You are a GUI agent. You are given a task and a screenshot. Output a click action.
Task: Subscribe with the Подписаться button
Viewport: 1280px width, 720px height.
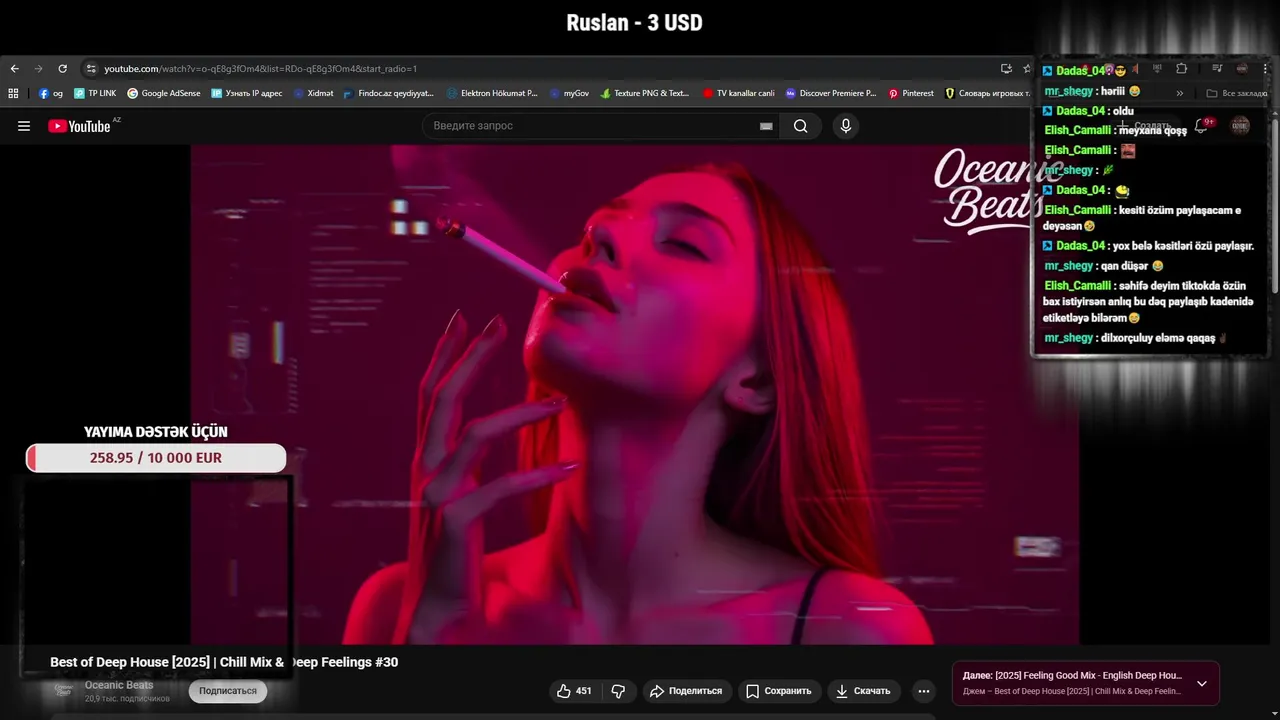(x=228, y=691)
